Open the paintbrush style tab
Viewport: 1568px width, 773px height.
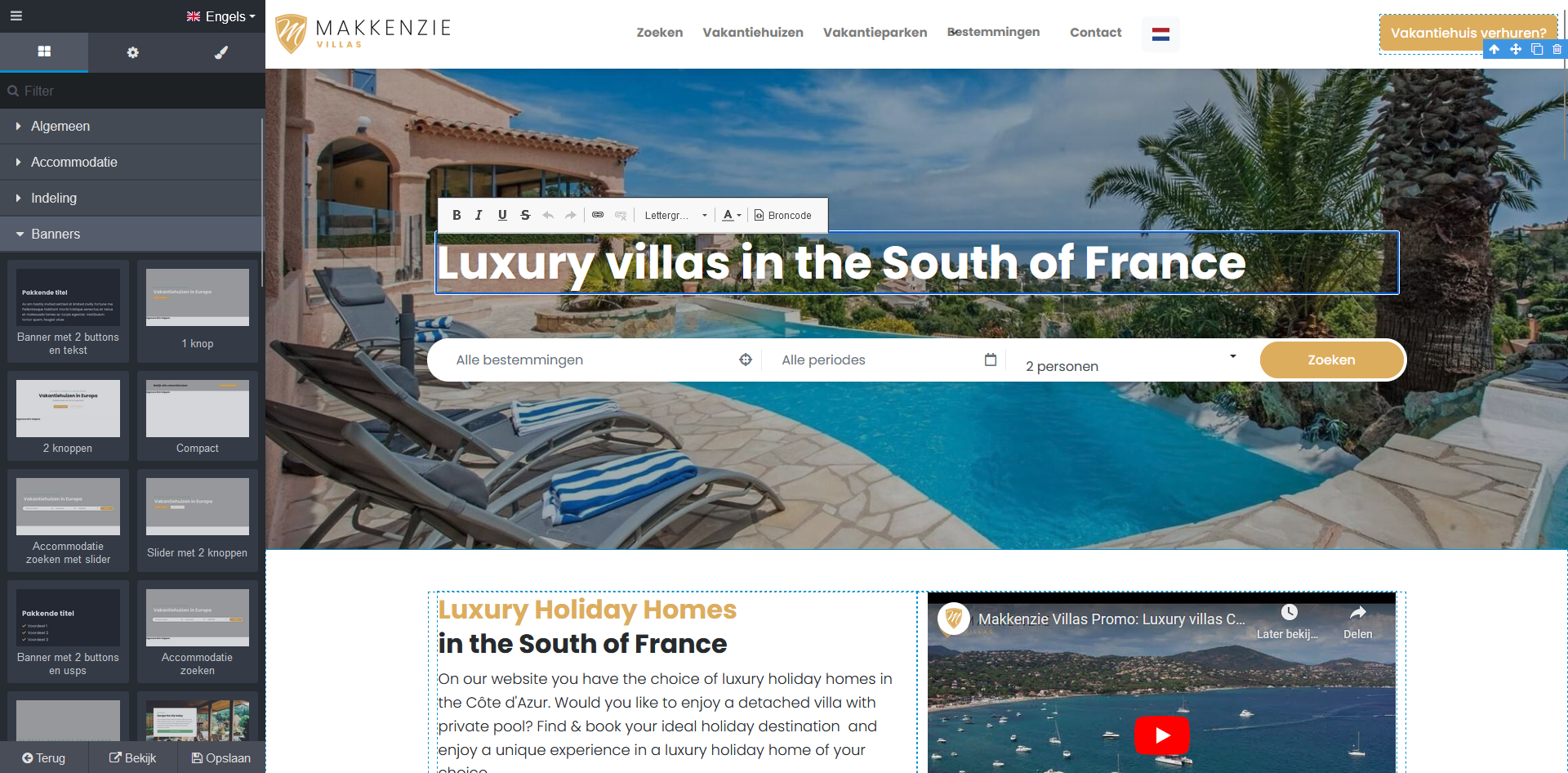(x=220, y=52)
